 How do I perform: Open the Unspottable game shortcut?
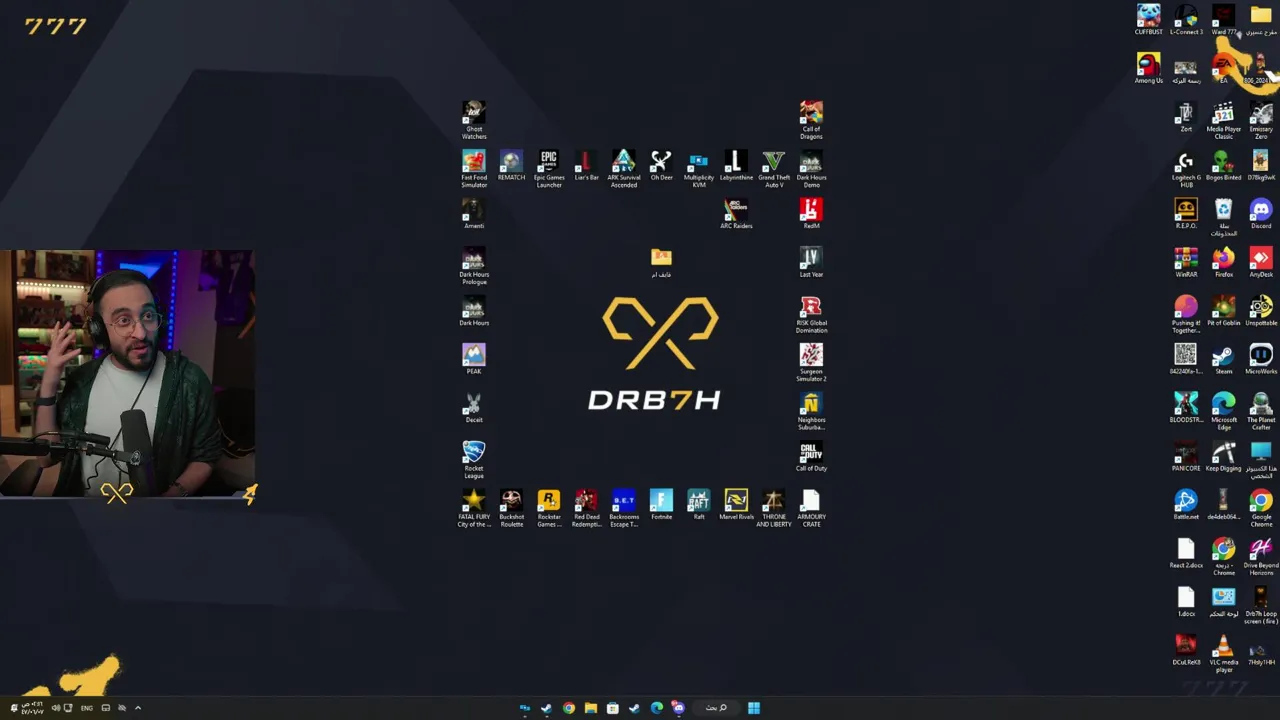[1261, 311]
